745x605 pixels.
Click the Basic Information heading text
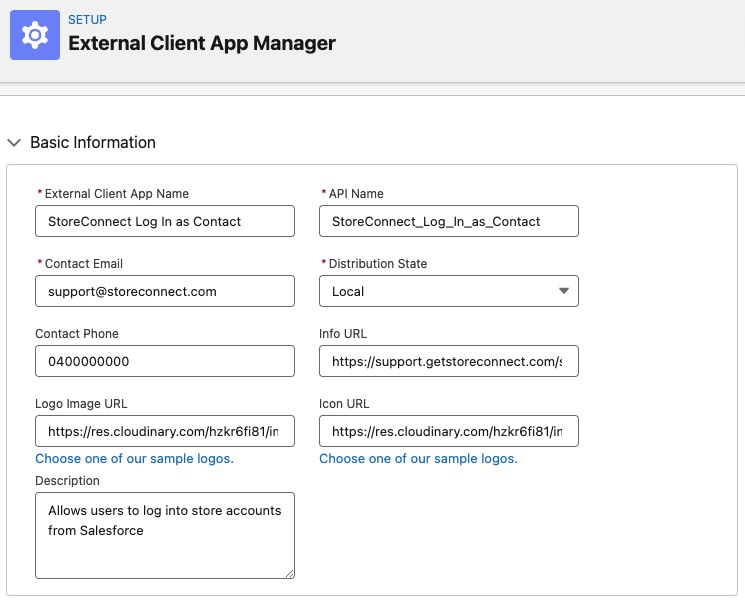pos(93,143)
